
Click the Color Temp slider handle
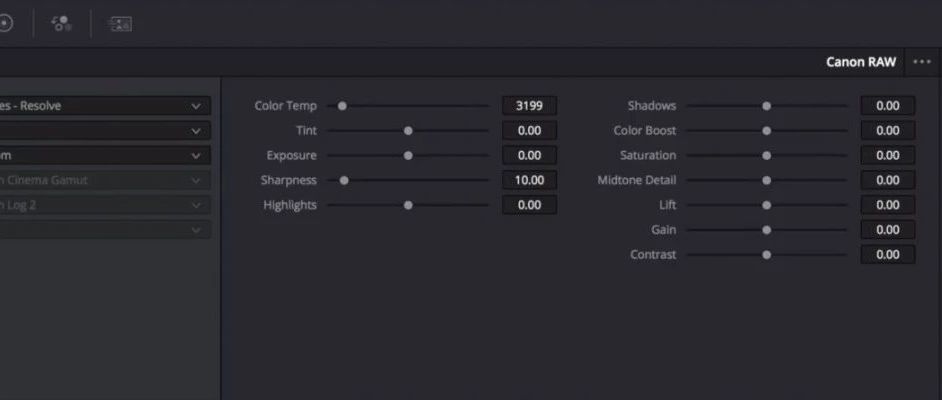click(342, 106)
